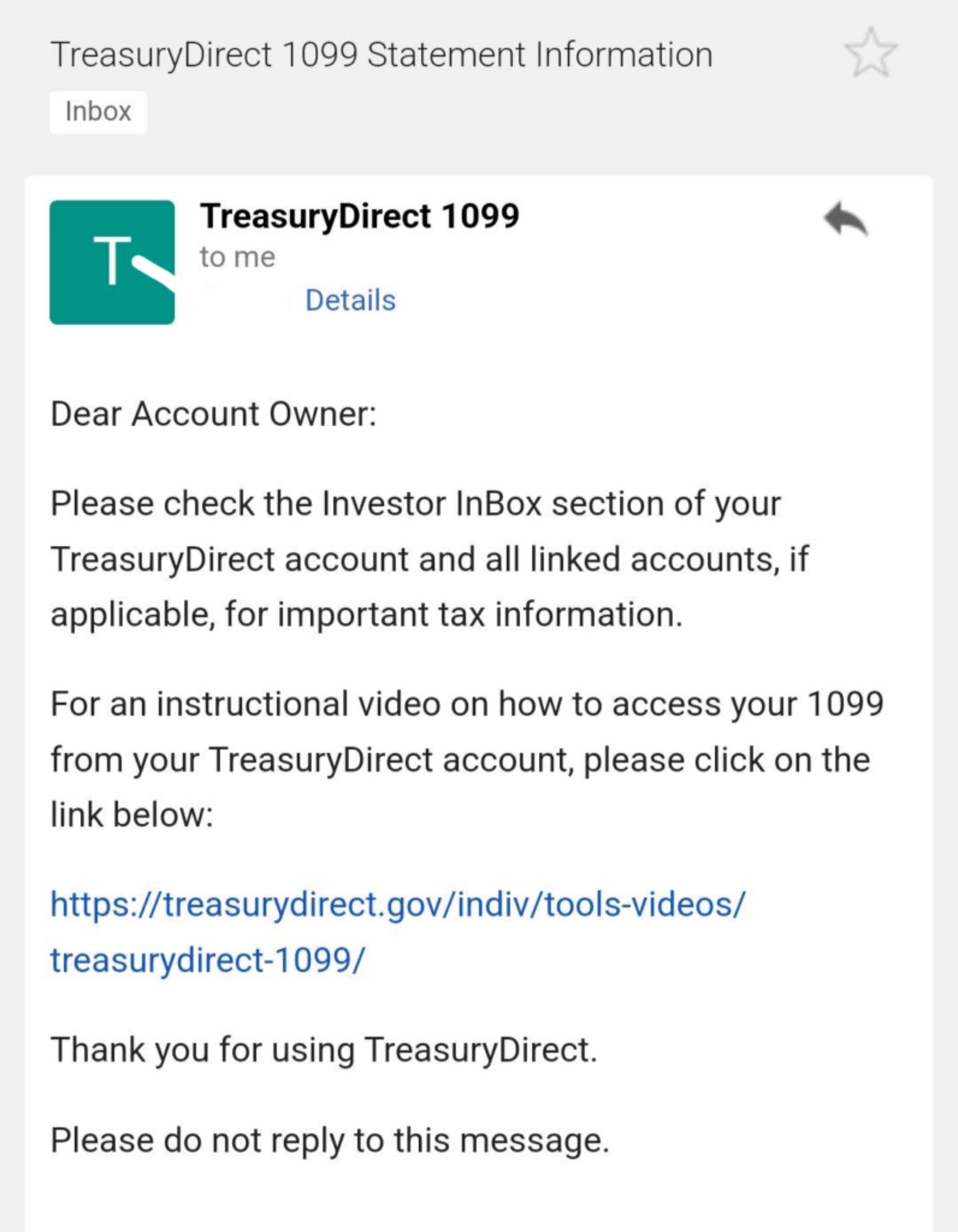Click the 'Please do not reply' text
Screen dimensions: 958x1232
[330, 1140]
